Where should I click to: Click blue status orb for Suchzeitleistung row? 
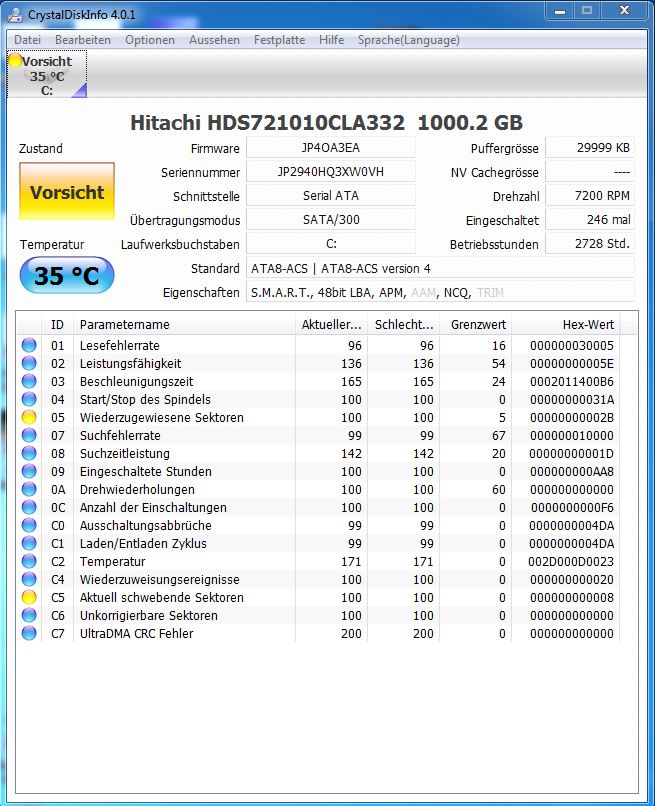coord(29,453)
